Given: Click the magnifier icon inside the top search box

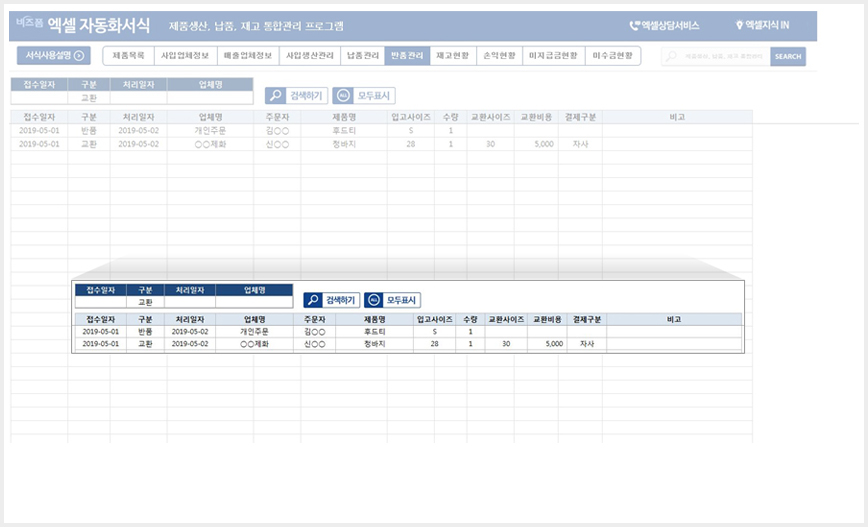Looking at the screenshot, I should 671,56.
